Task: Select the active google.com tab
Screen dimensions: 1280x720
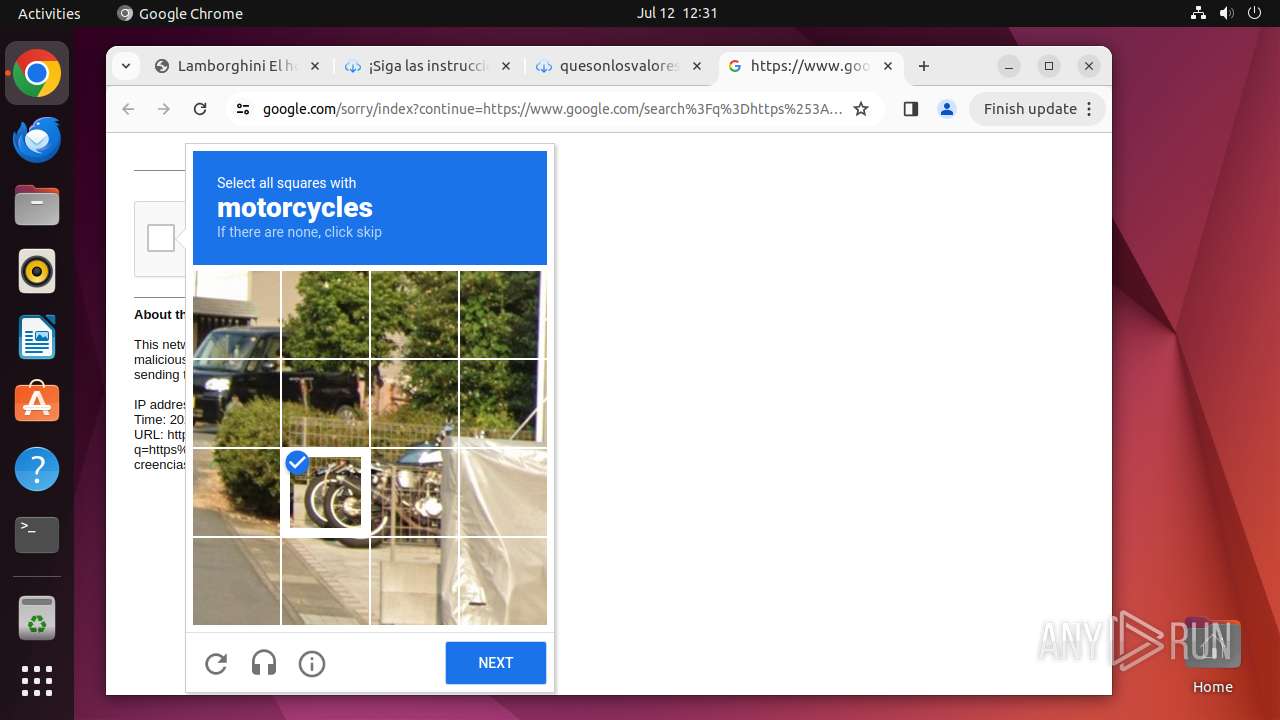Action: [810, 66]
